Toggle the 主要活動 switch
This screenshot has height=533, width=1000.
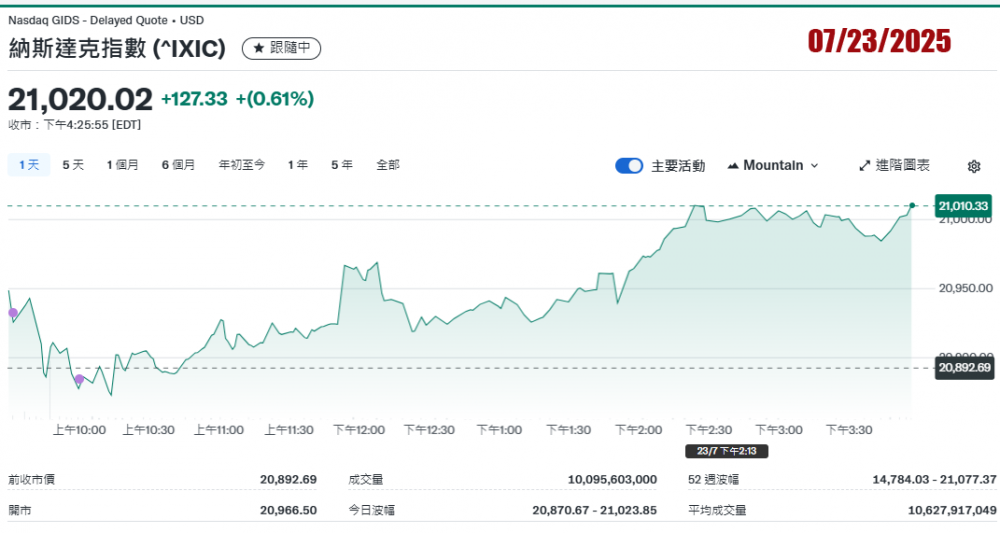click(629, 166)
